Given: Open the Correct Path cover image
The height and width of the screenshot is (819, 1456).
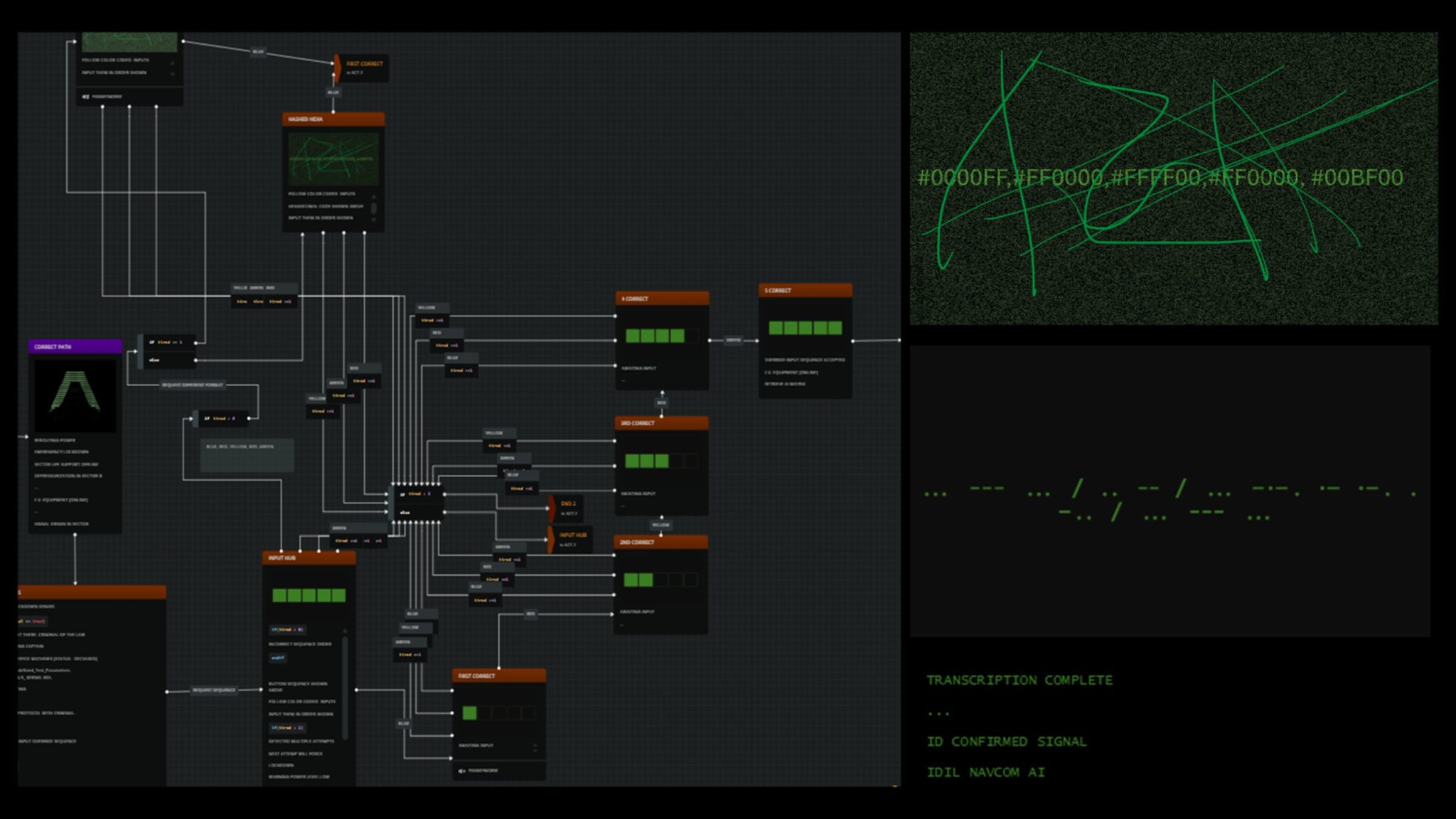Looking at the screenshot, I should (75, 395).
